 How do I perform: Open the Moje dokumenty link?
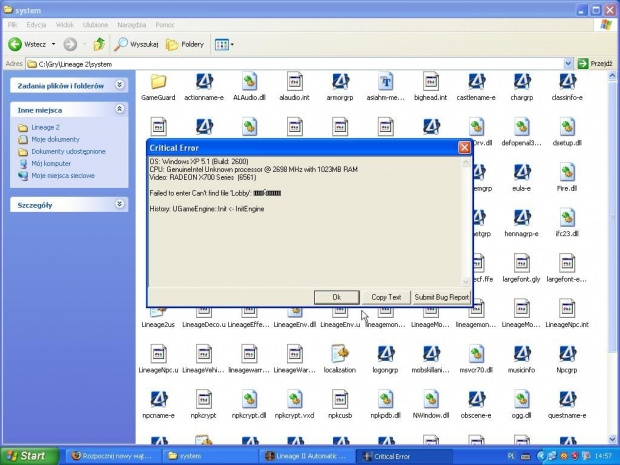[x=55, y=139]
